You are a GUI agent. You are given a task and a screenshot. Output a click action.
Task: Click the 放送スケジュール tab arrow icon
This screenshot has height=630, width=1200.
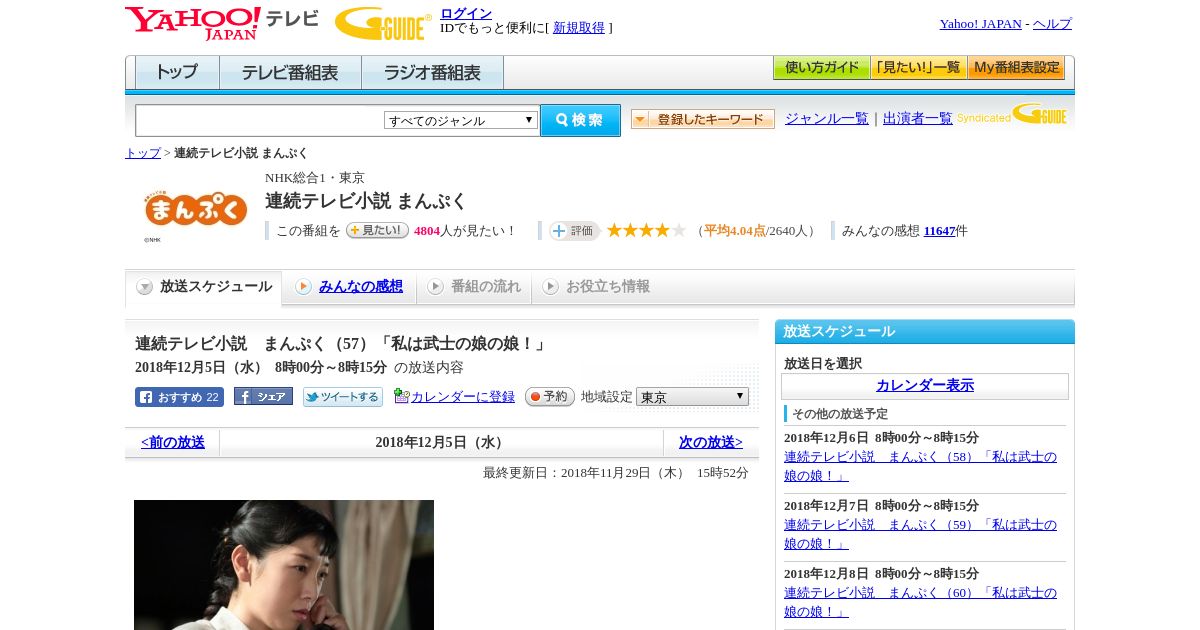click(145, 287)
